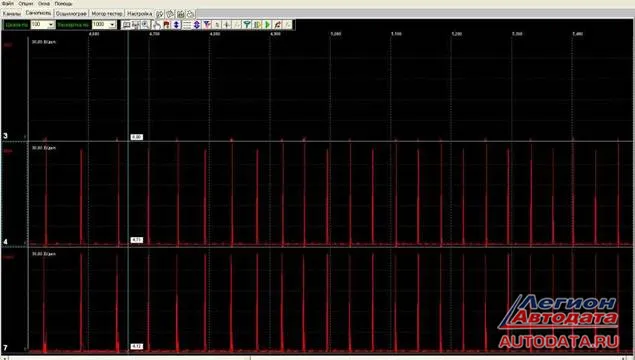This screenshot has width=635, height=360.
Task: Switch to the Осциллограф tab
Action: tap(71, 14)
